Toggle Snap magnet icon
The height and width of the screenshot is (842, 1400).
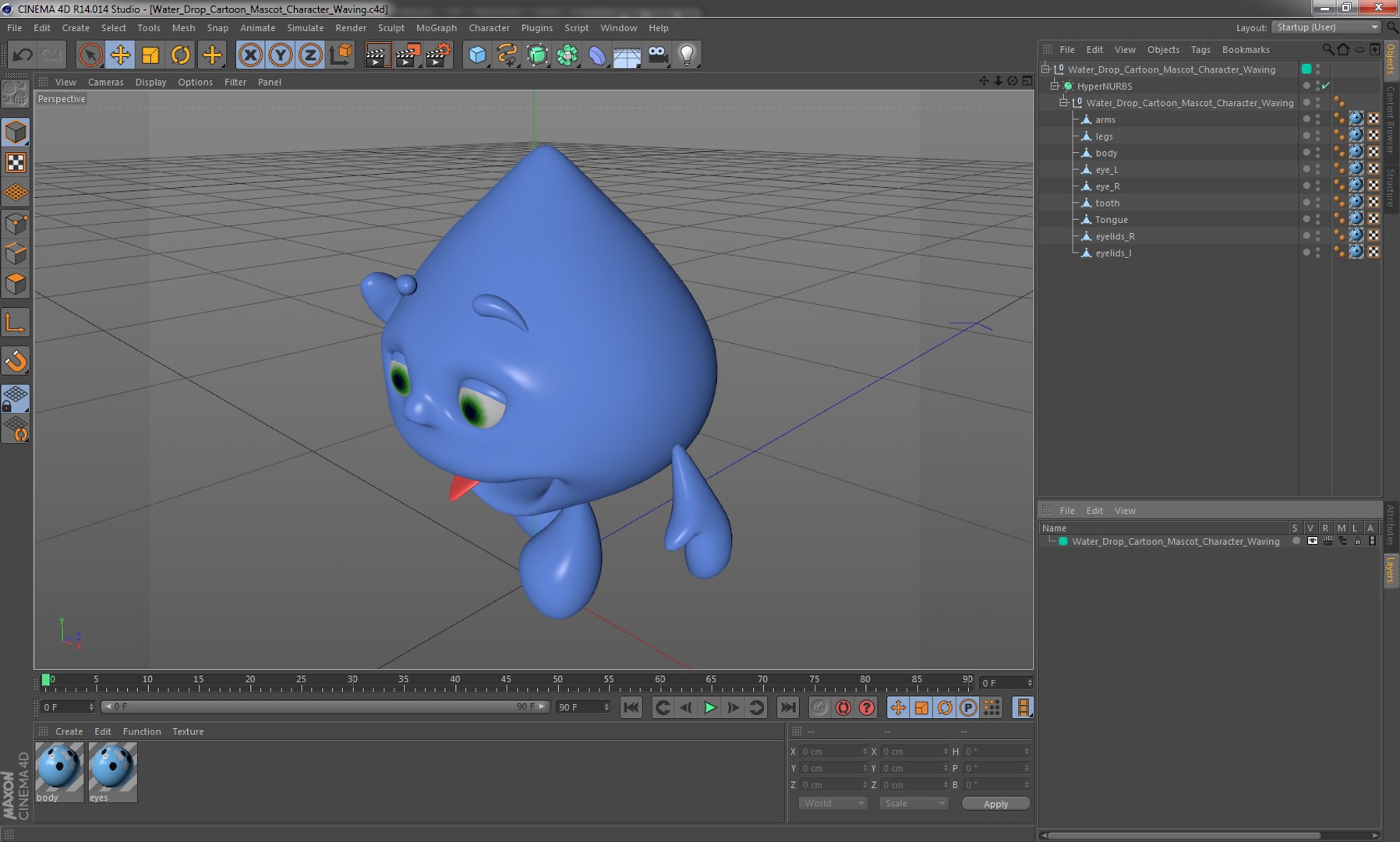click(16, 361)
